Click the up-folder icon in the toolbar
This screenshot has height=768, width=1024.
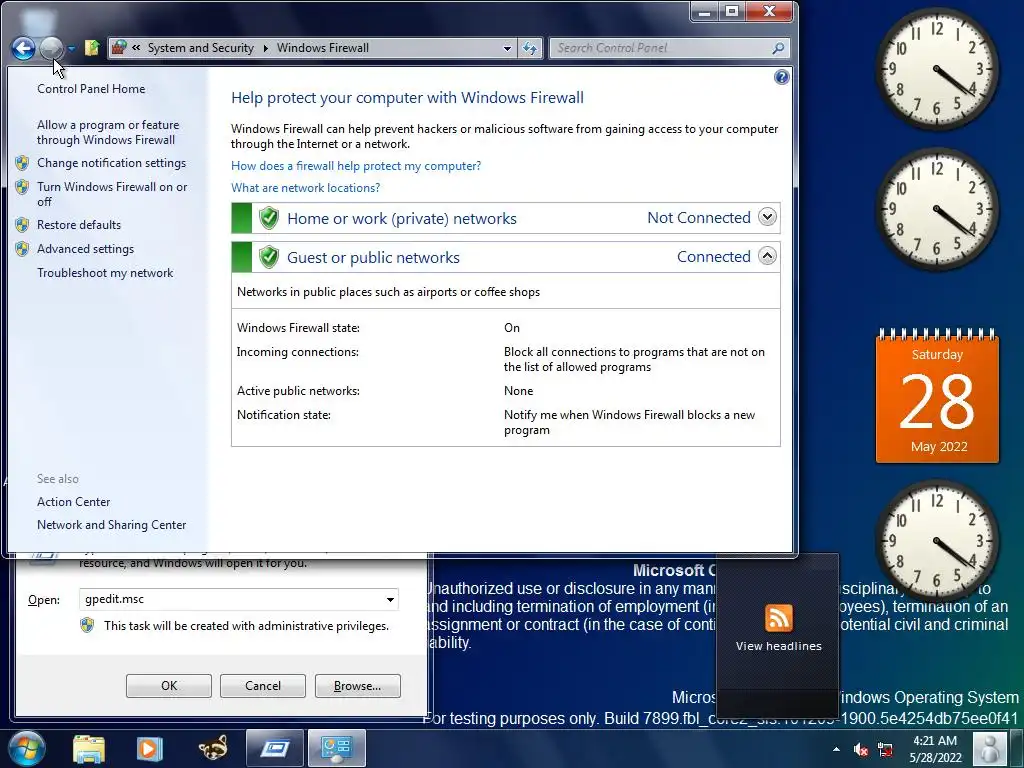pyautogui.click(x=92, y=48)
